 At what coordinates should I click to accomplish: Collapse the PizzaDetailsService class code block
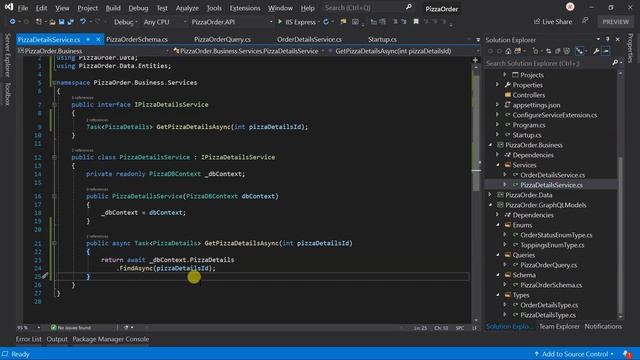pos(54,158)
